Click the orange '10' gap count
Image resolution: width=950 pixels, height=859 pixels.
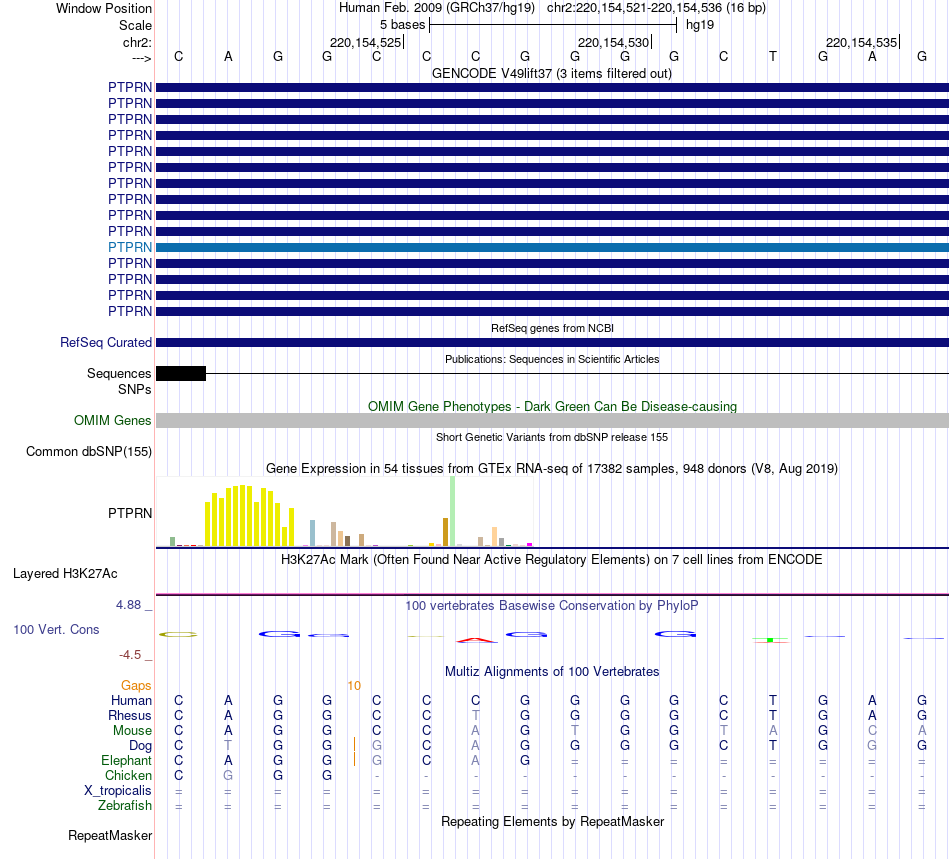tap(354, 686)
